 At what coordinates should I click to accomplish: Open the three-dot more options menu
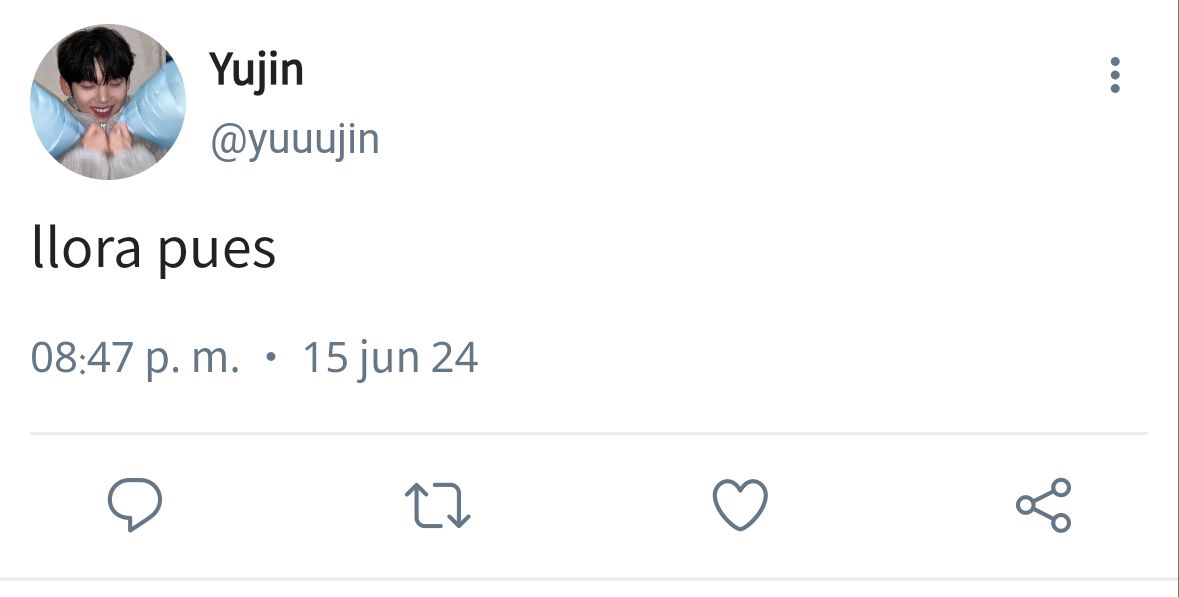point(1114,75)
